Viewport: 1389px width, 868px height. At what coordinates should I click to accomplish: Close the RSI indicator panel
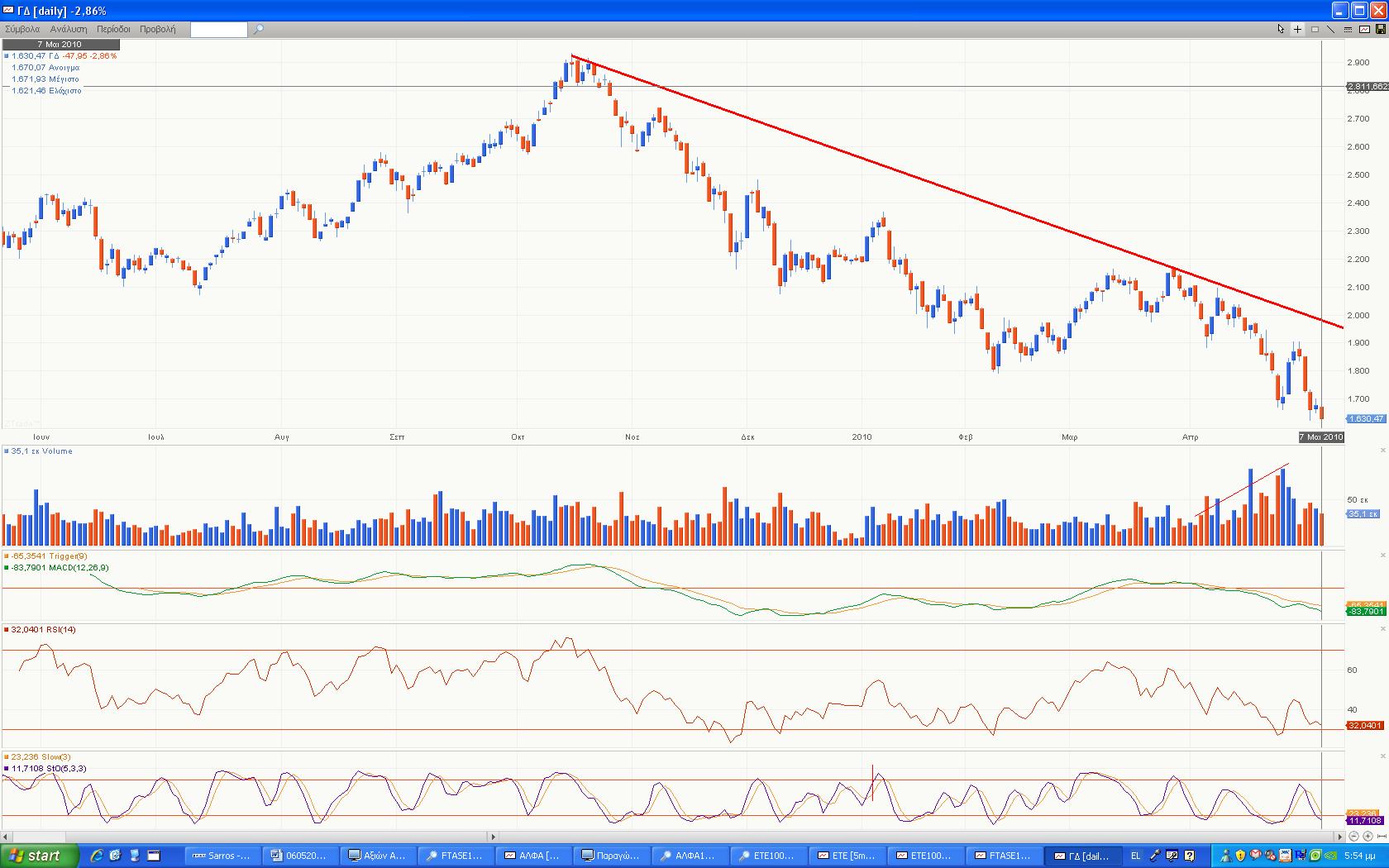[x=1383, y=629]
